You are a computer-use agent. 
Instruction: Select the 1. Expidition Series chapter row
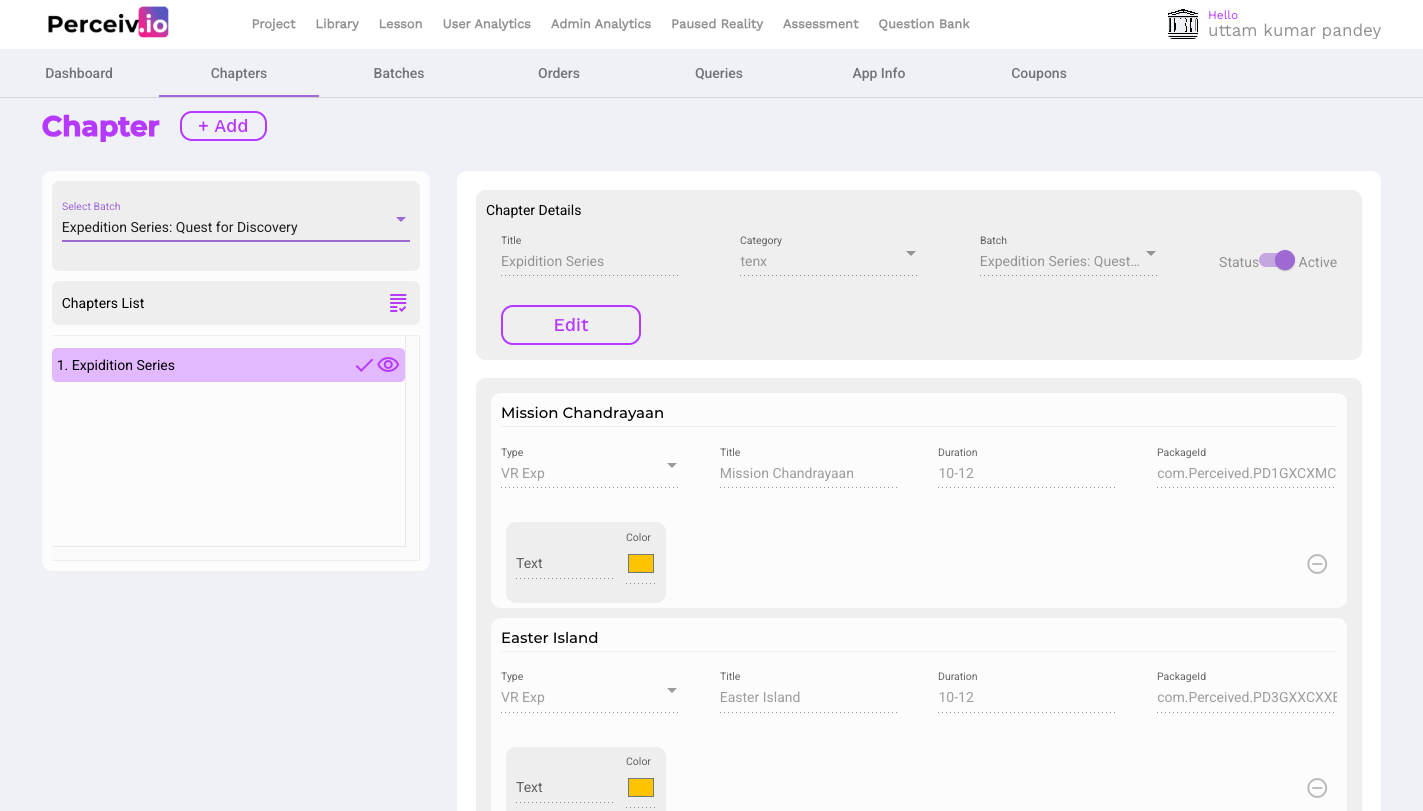pos(228,365)
